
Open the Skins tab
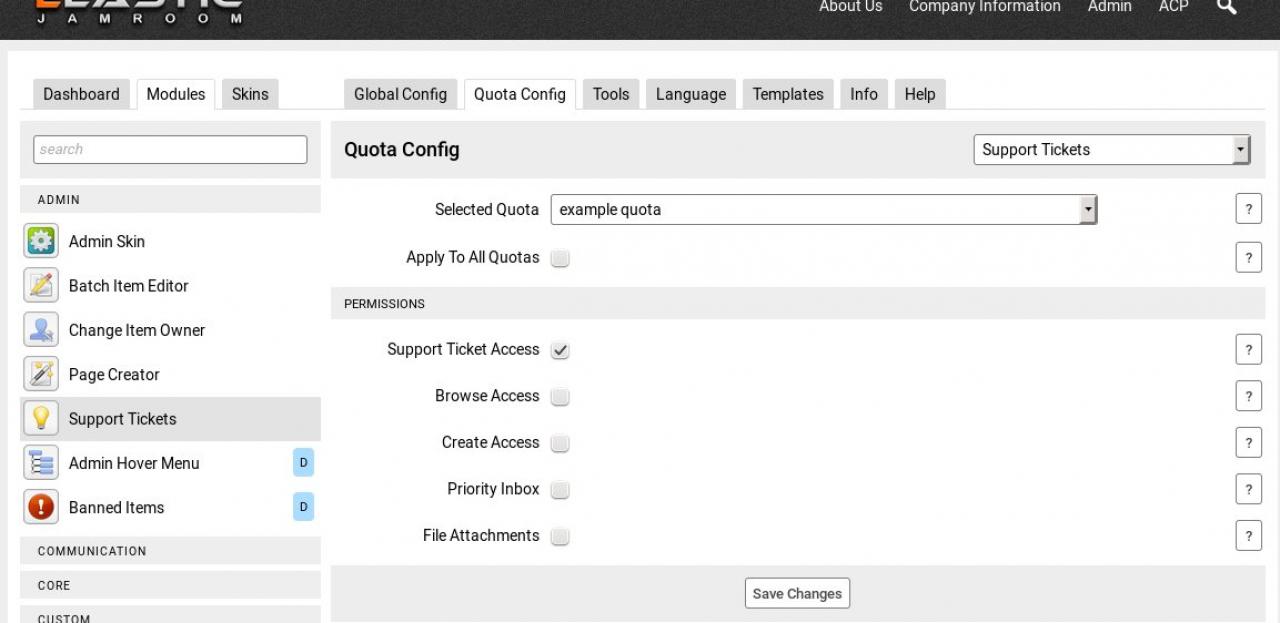[250, 94]
